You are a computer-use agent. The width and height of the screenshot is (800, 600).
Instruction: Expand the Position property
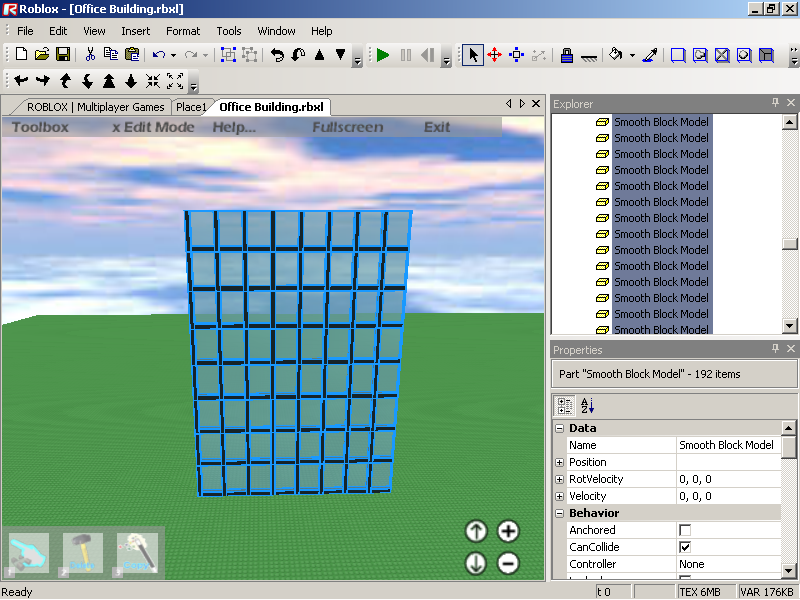(x=559, y=462)
